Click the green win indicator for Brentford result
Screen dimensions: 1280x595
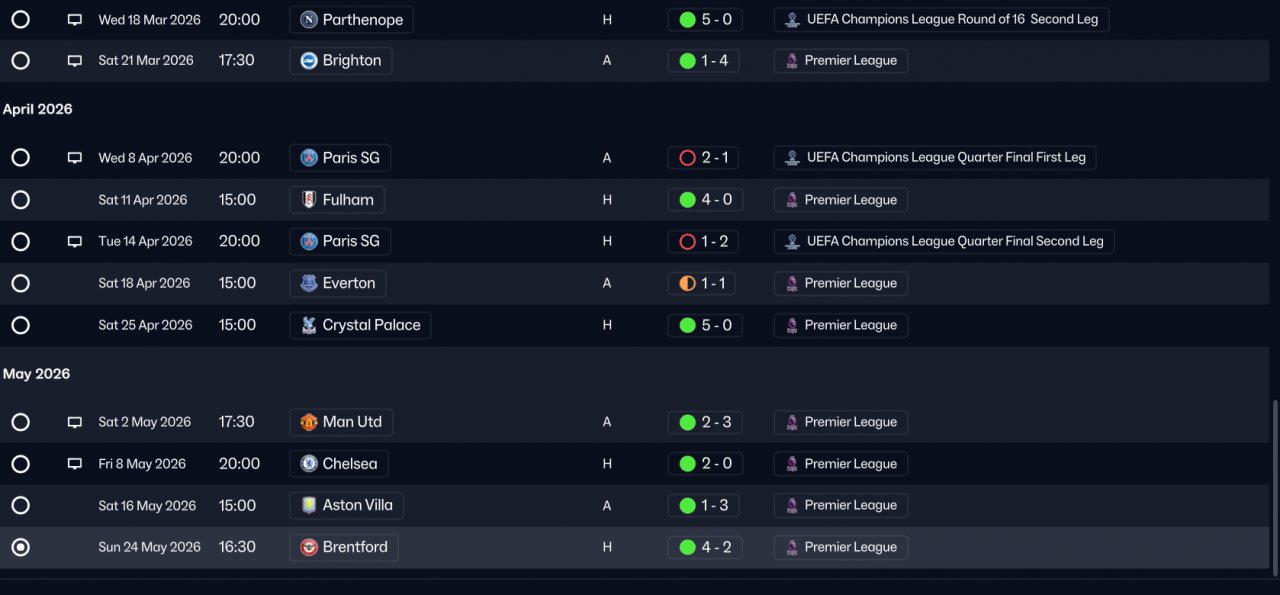(687, 547)
